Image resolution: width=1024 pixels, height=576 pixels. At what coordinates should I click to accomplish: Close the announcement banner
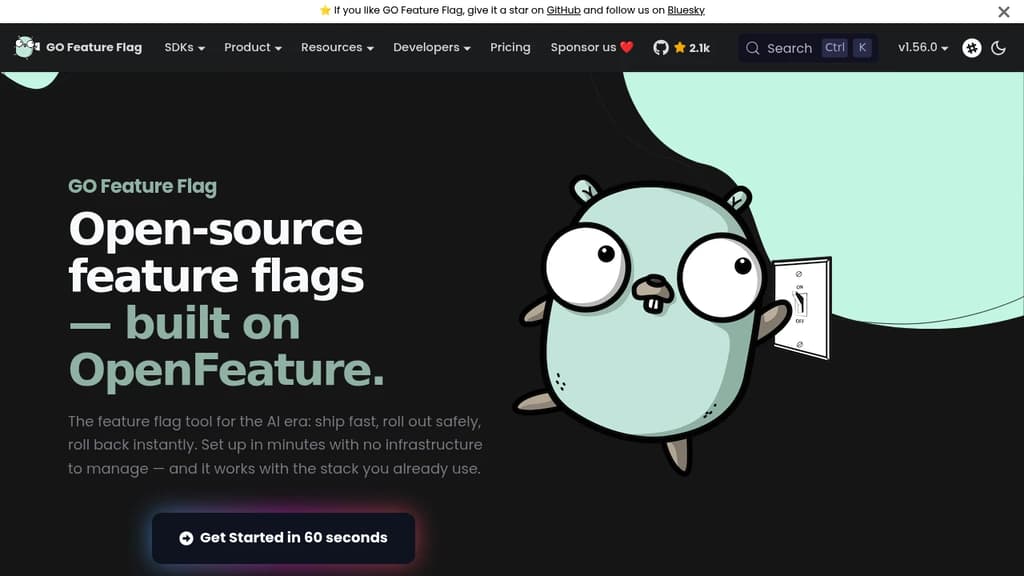click(x=1004, y=12)
